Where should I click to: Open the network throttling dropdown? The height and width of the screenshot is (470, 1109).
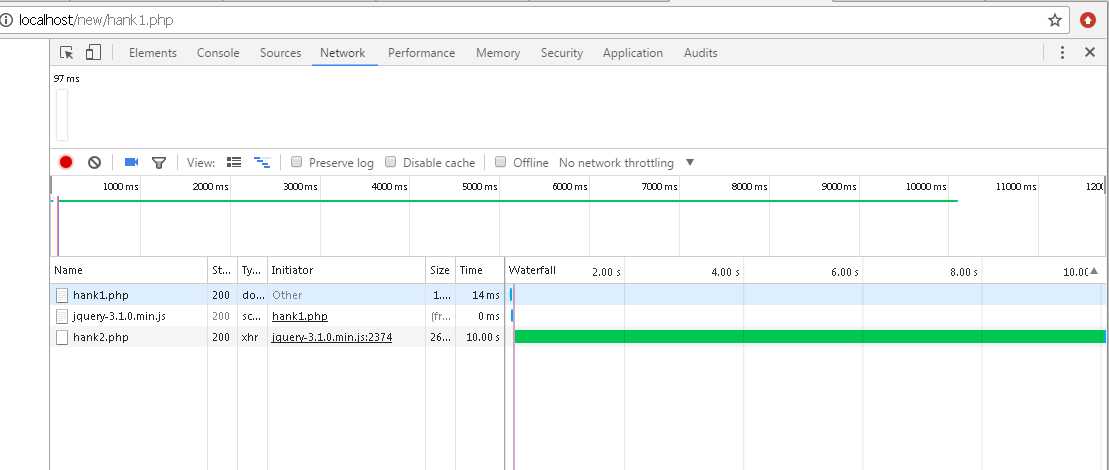tap(627, 163)
